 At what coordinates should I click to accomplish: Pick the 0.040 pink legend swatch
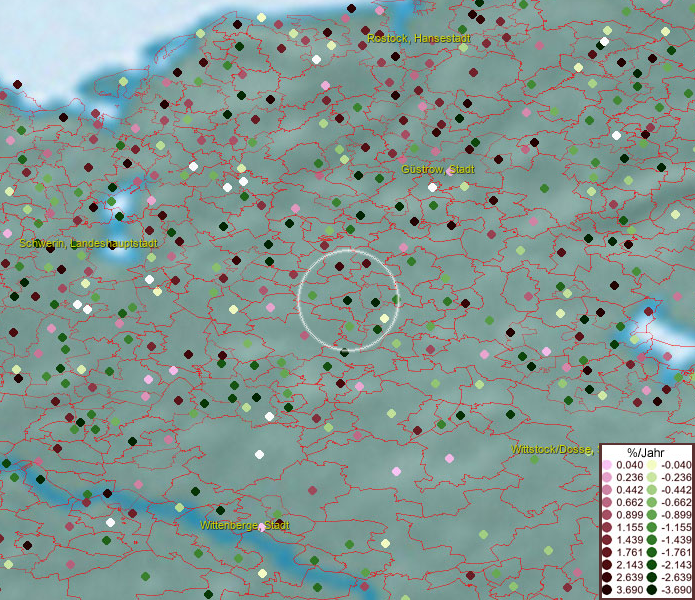[607, 465]
